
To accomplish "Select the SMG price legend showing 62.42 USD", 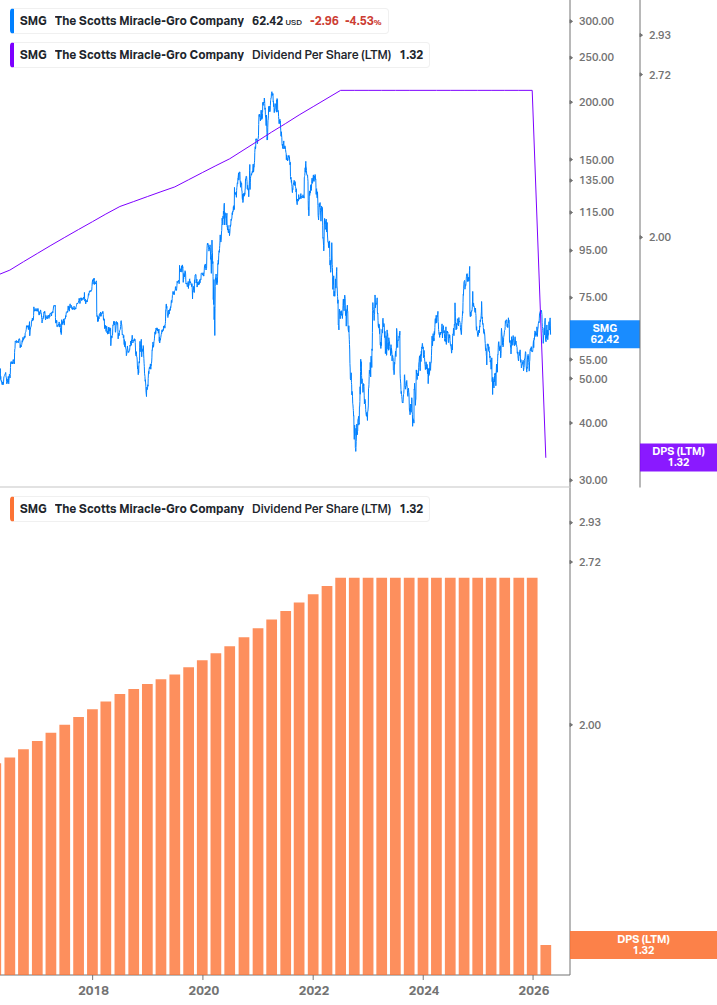I will click(199, 21).
